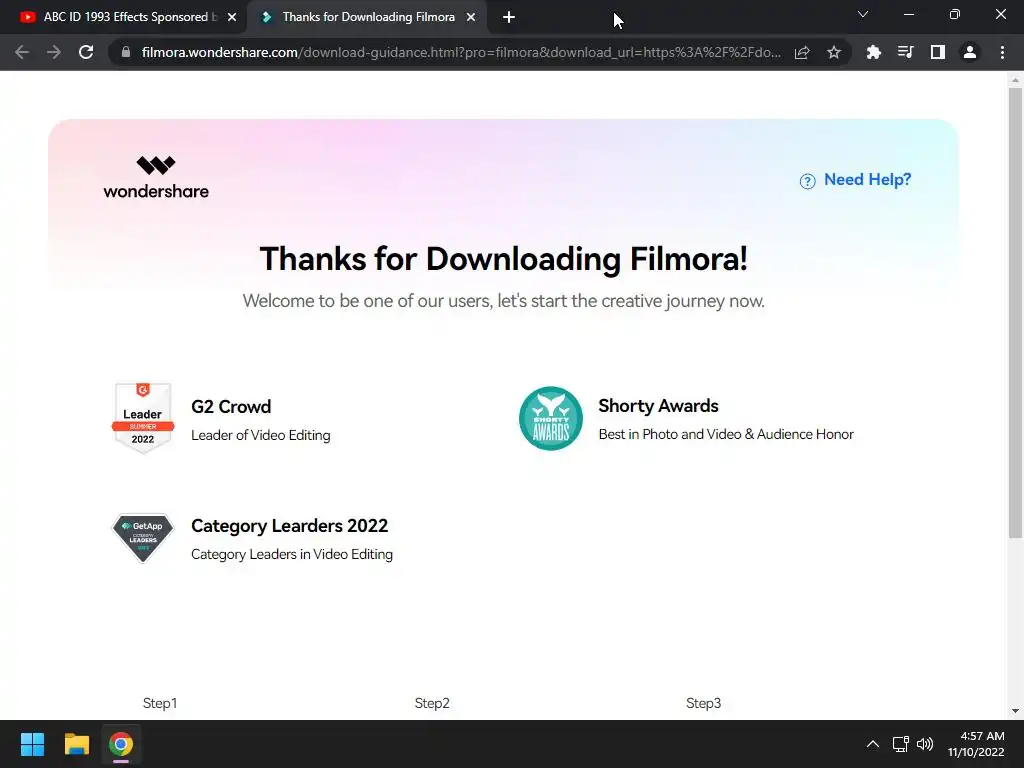1024x768 pixels.
Task: Click the Category Learders 2022 heading
Action: point(289,526)
